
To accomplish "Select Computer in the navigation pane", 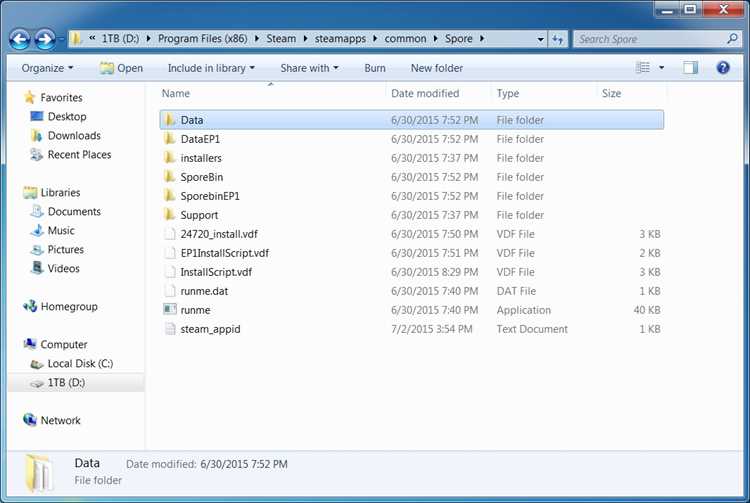I will (64, 344).
